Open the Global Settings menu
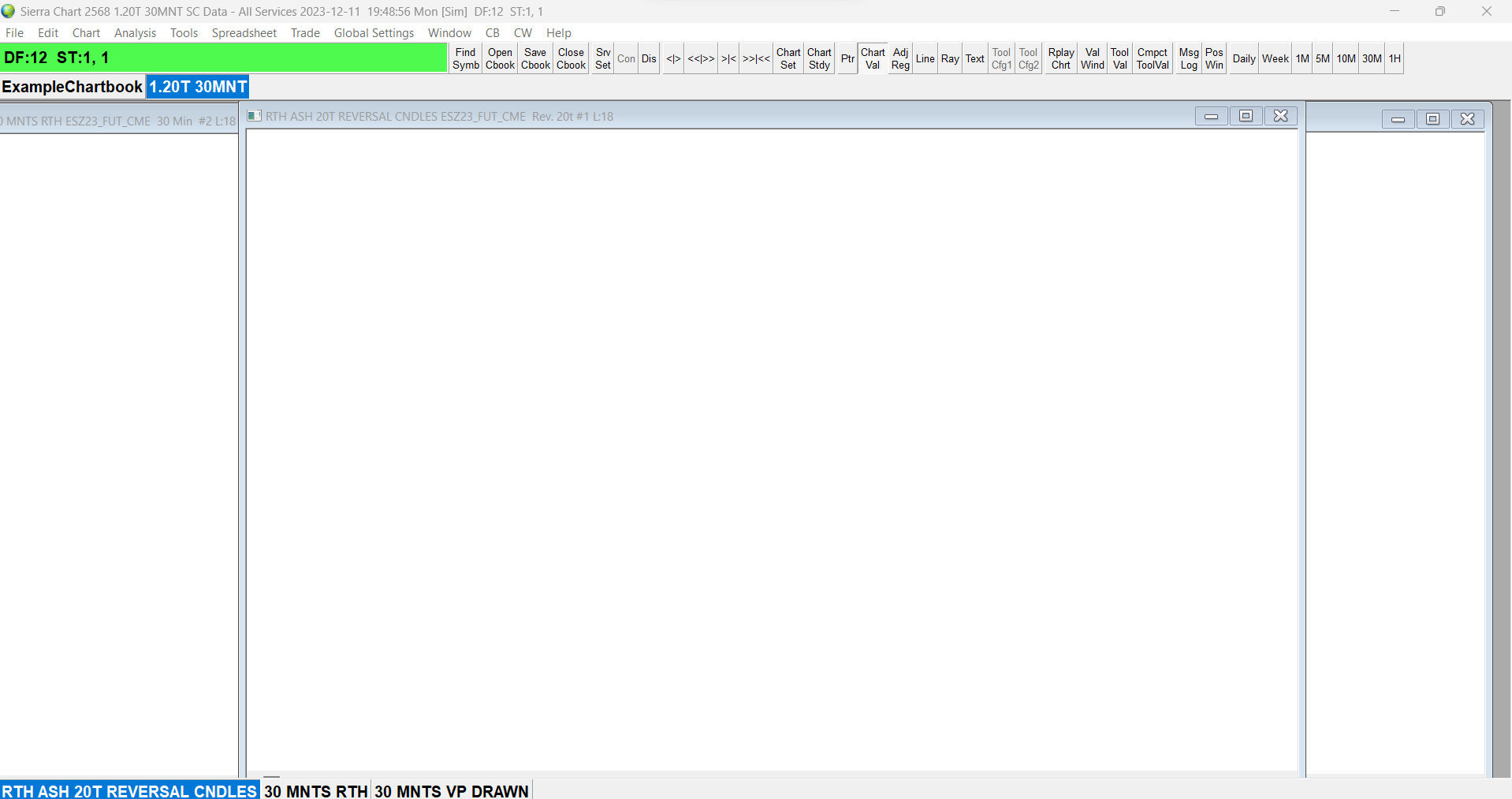Screen dimensions: 1512x799 tap(374, 33)
